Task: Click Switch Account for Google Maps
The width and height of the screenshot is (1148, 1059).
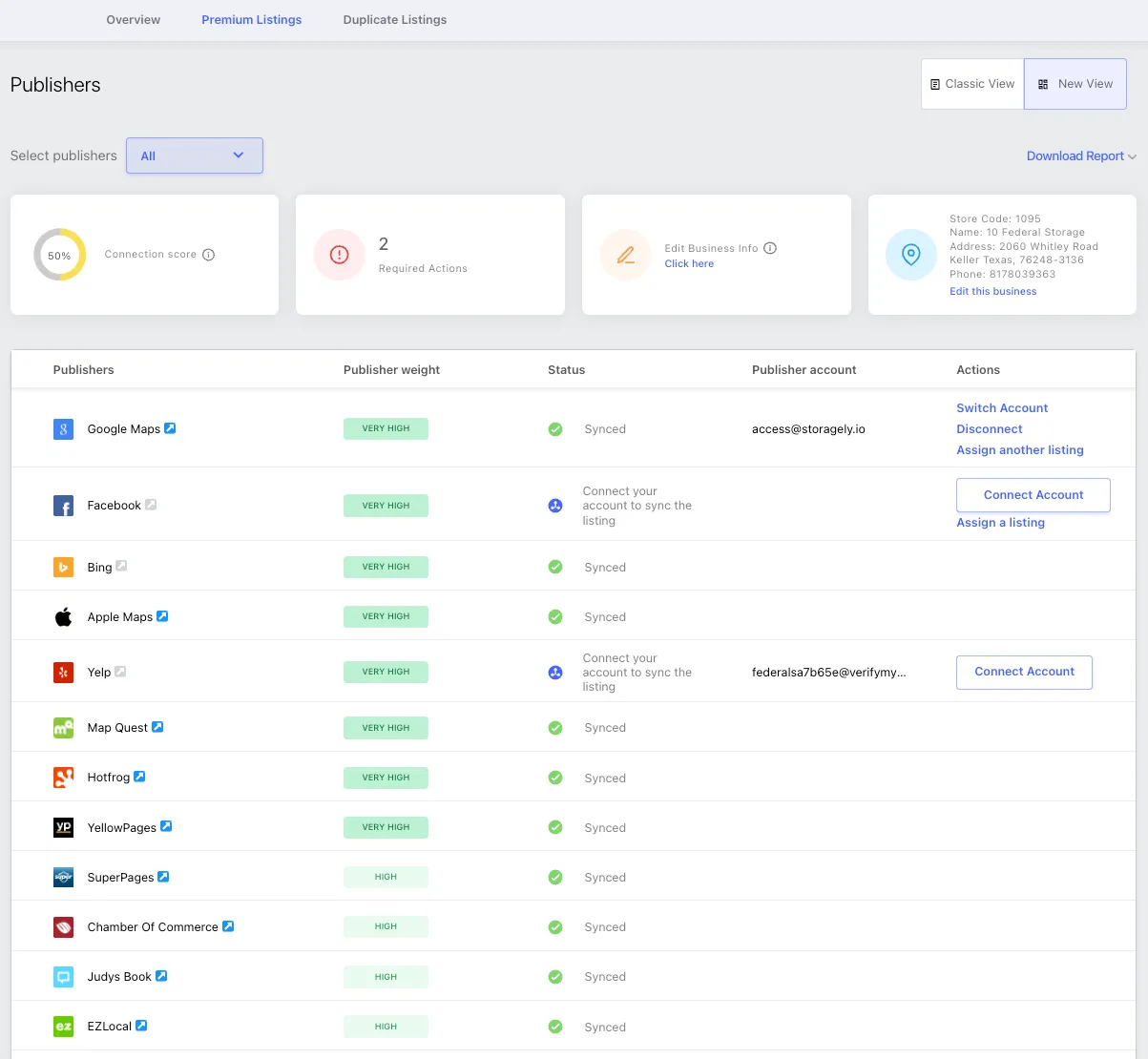Action: click(x=1002, y=408)
